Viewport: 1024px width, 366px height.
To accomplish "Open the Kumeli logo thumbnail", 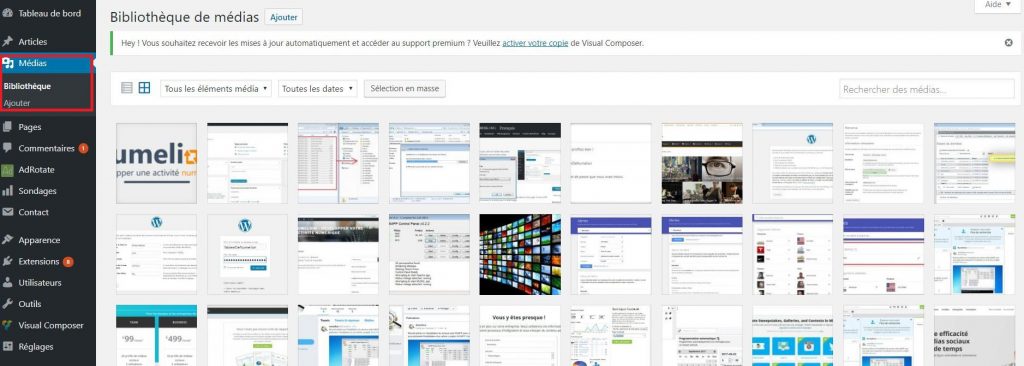I will pyautogui.click(x=156, y=163).
